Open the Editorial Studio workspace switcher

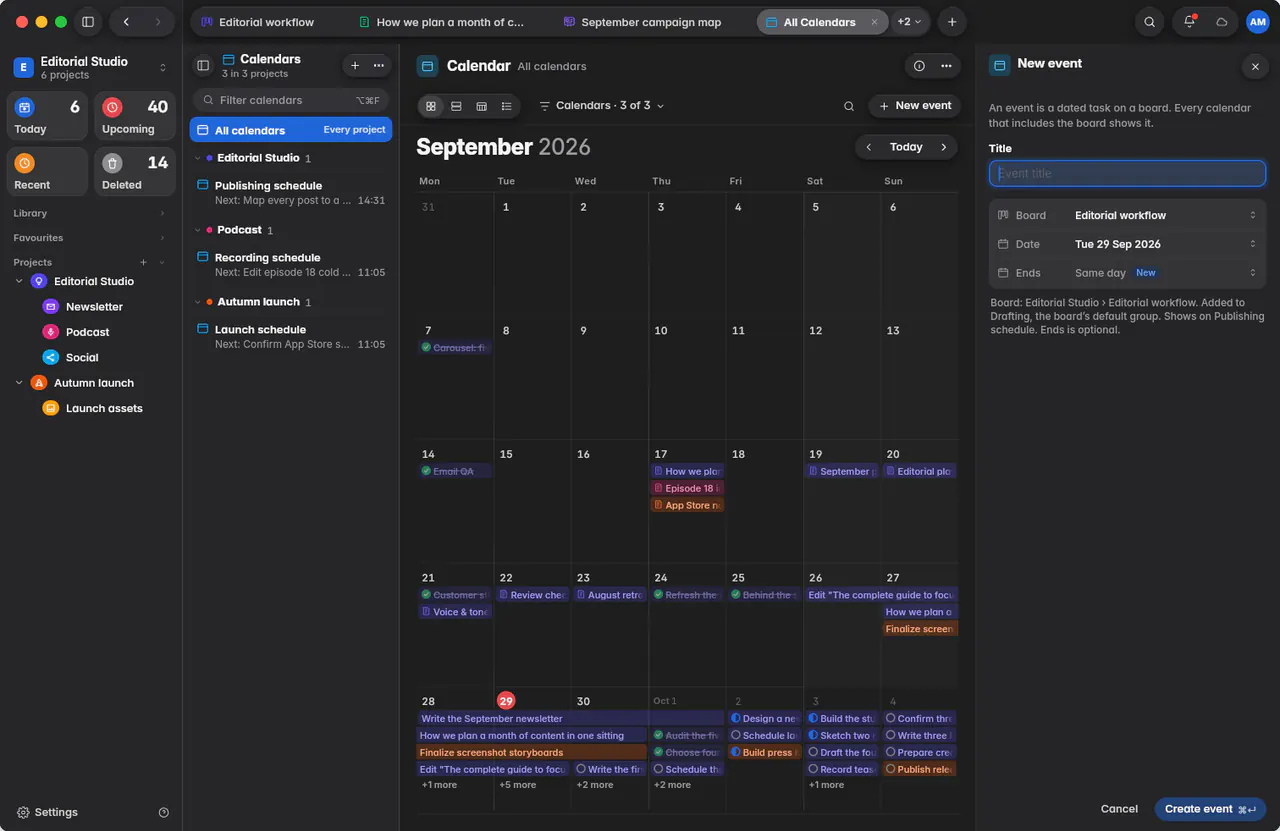(x=91, y=67)
